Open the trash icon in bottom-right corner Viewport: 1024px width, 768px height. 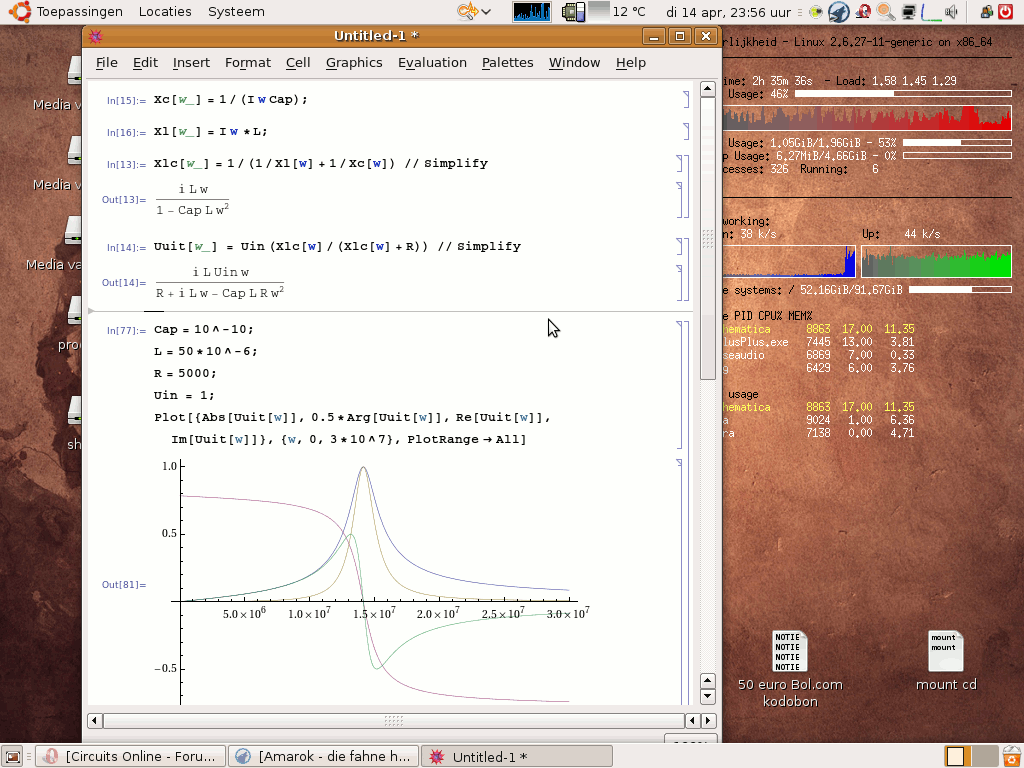pyautogui.click(x=1011, y=757)
